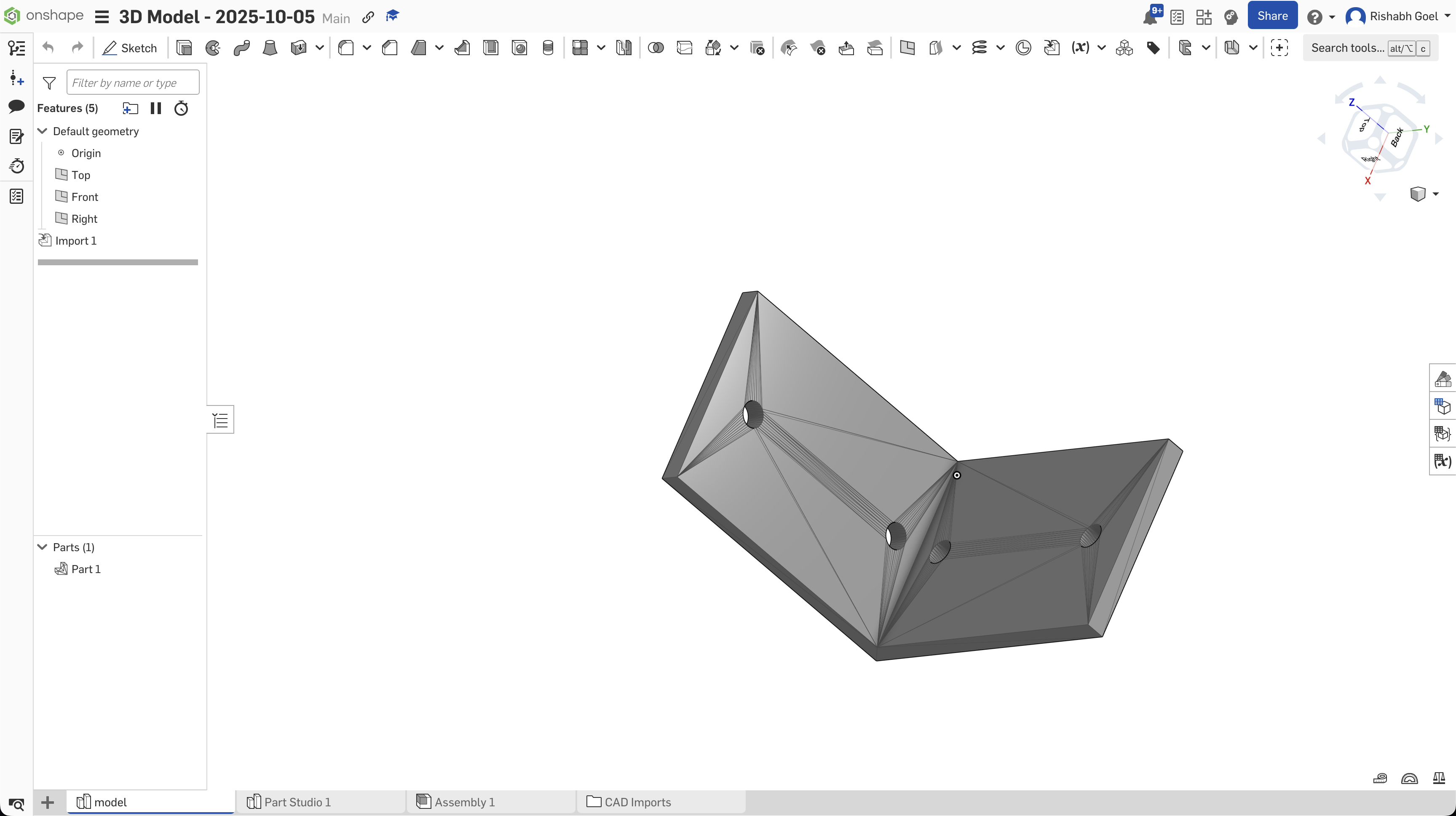Select the Revolve tool icon

[213, 48]
